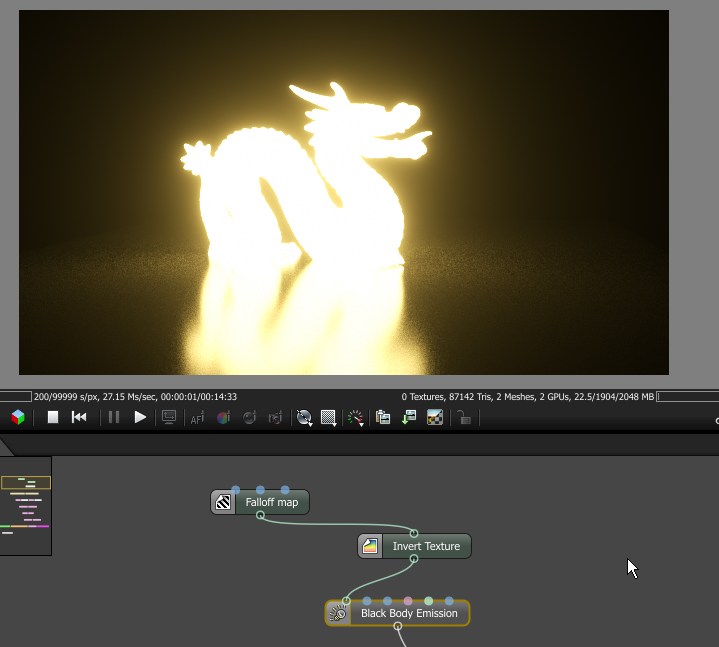Copy render to clipboard icon
Viewport: 719px width, 647px height.
pyautogui.click(x=383, y=417)
